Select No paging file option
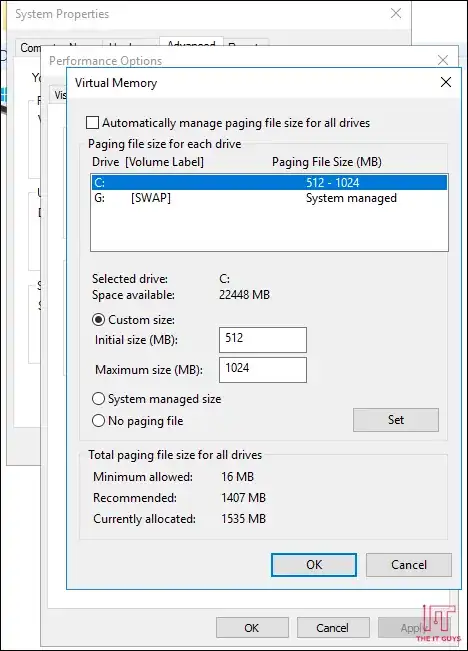Screen dimensions: 468x651 [98, 421]
